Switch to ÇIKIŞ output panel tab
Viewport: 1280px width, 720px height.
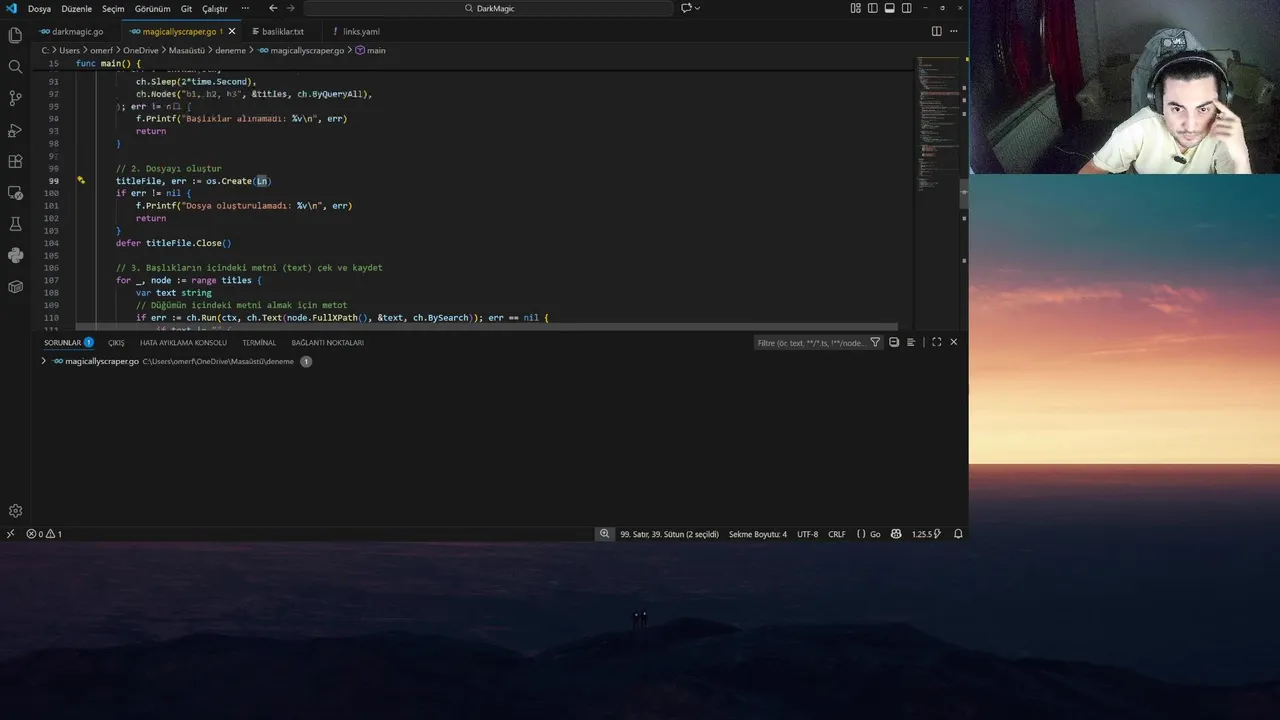[x=117, y=342]
